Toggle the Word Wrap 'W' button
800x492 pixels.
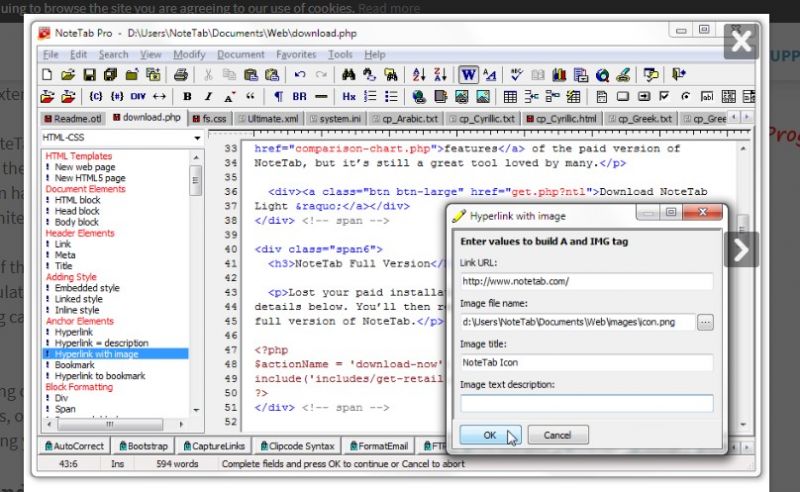(x=468, y=75)
